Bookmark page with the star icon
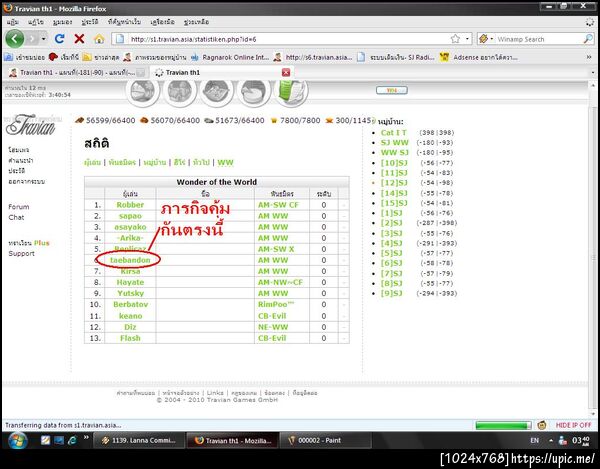 pyautogui.click(x=455, y=39)
